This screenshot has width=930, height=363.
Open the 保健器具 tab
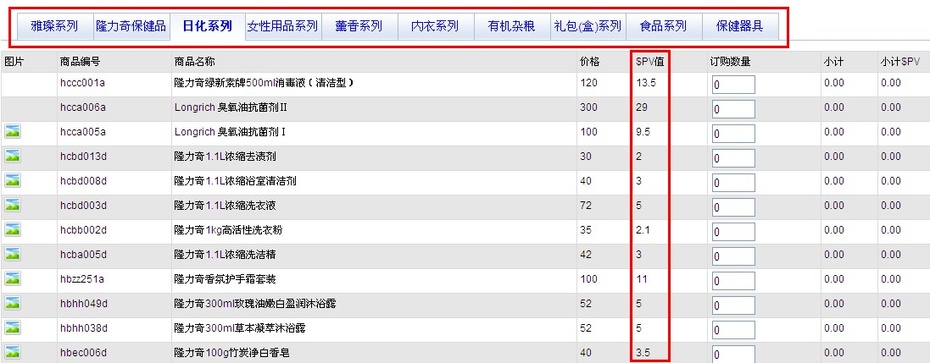740,27
